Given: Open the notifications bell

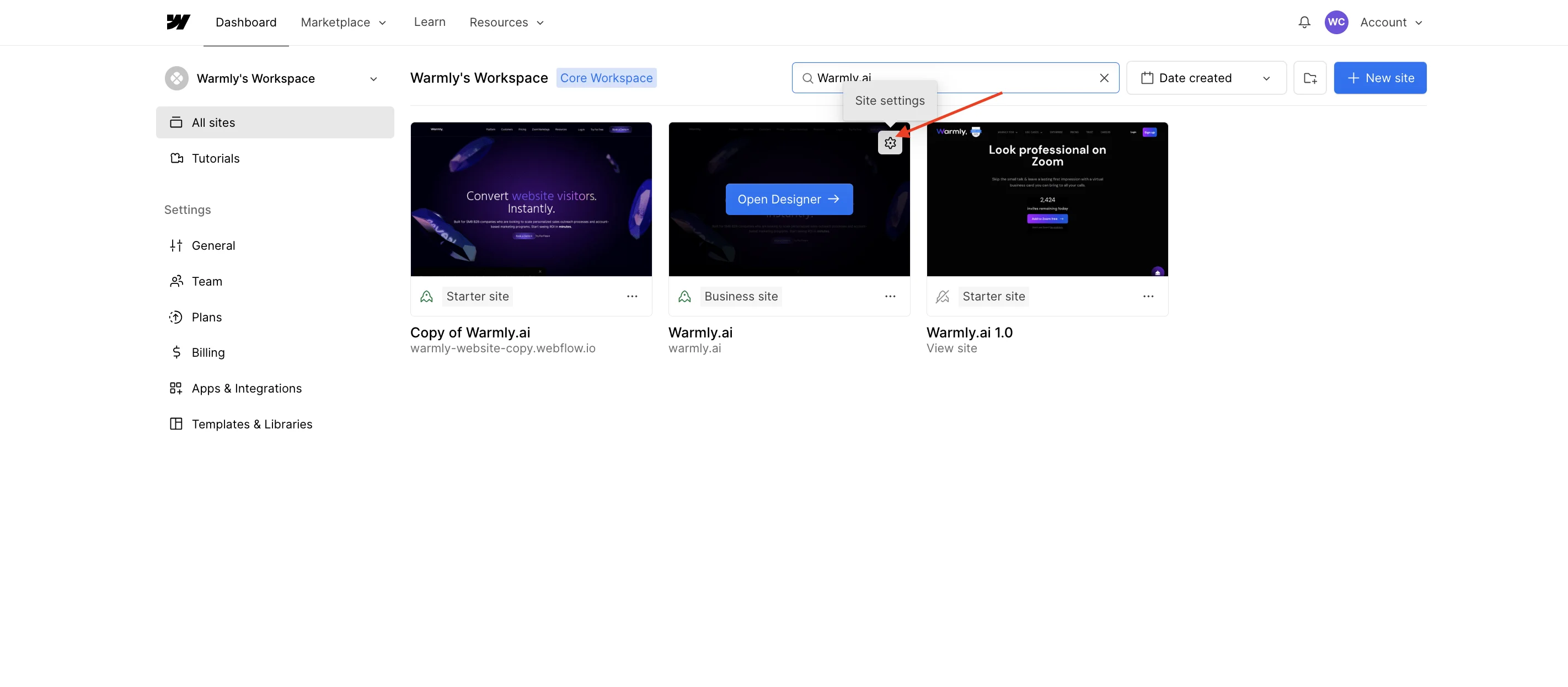Looking at the screenshot, I should click(1304, 22).
